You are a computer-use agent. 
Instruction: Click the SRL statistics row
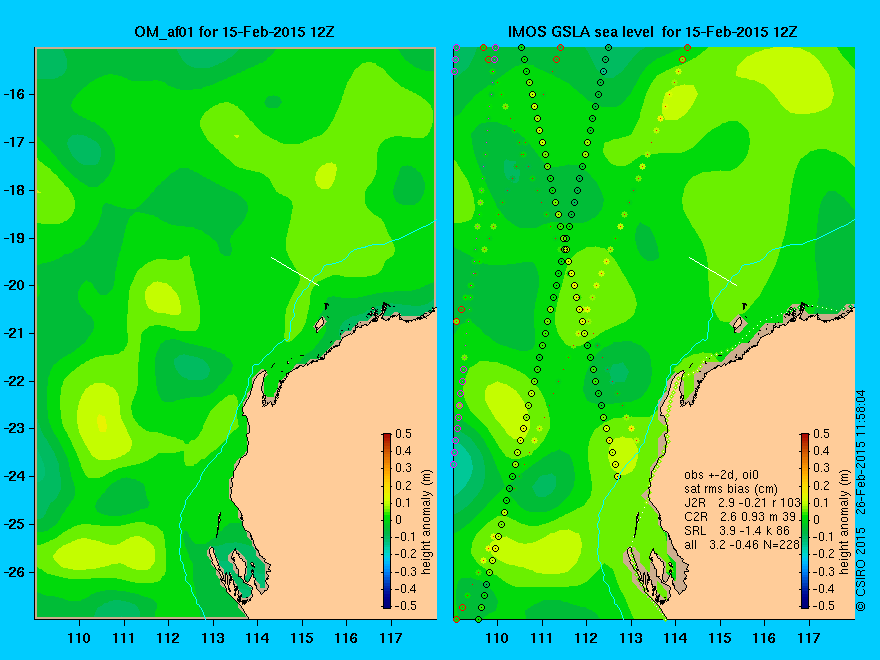point(736,531)
